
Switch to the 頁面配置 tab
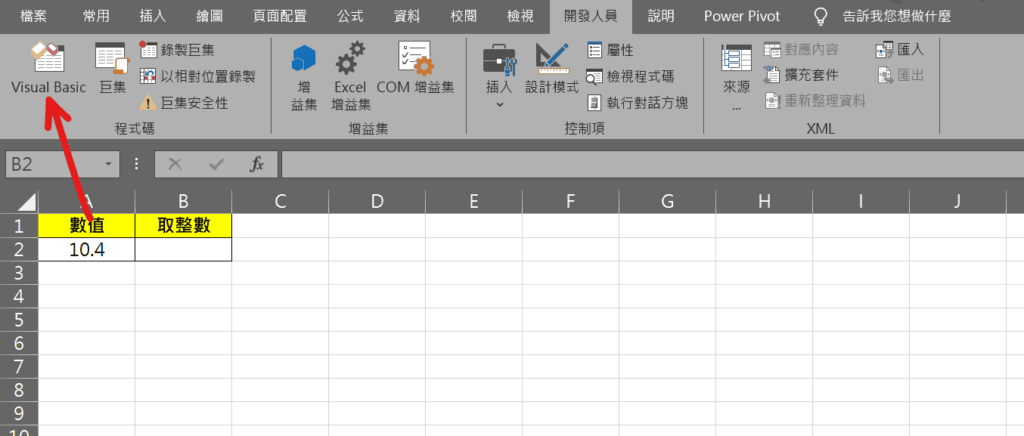coord(280,16)
